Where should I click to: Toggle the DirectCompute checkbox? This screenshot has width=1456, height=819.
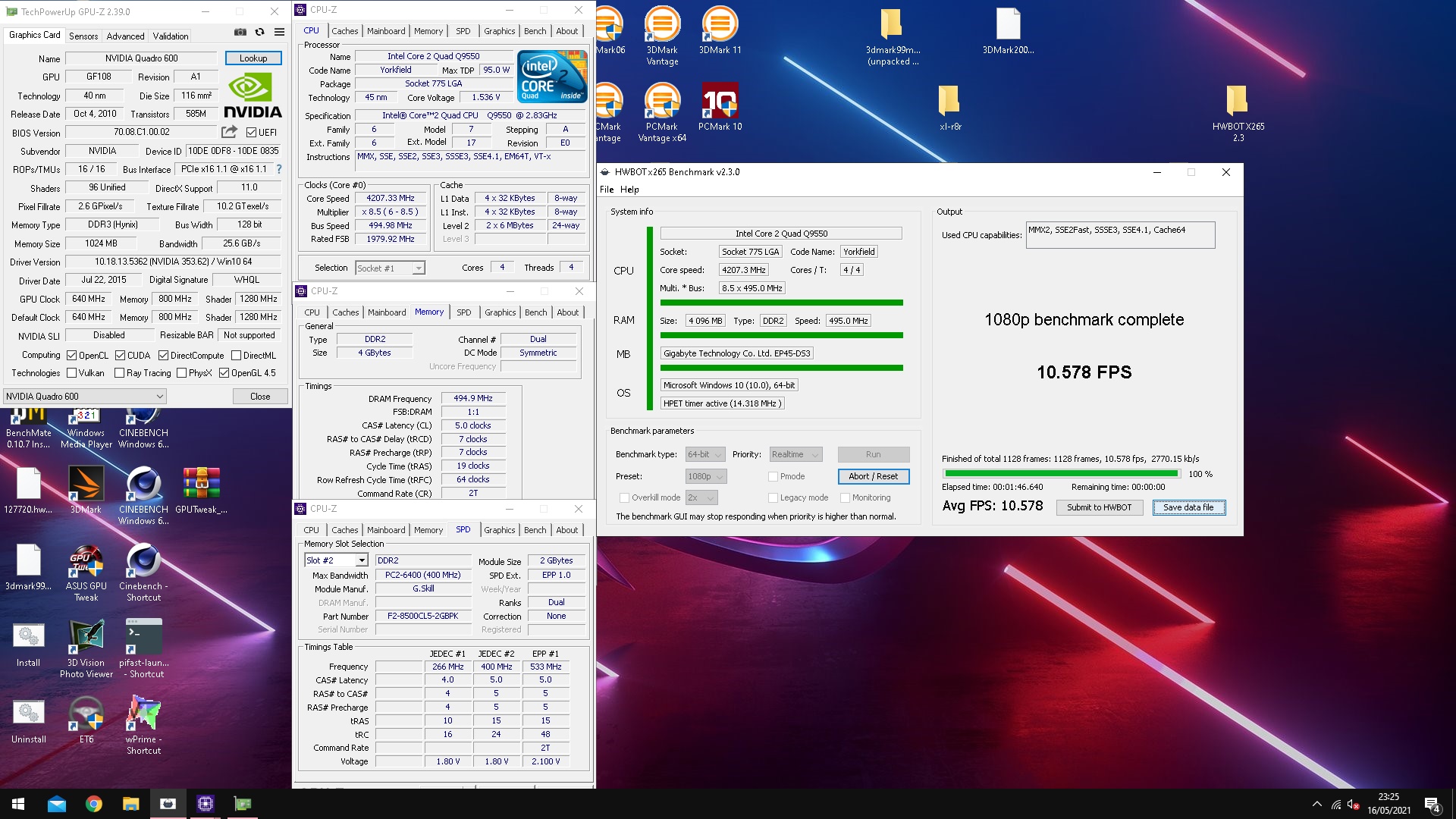coord(163,355)
